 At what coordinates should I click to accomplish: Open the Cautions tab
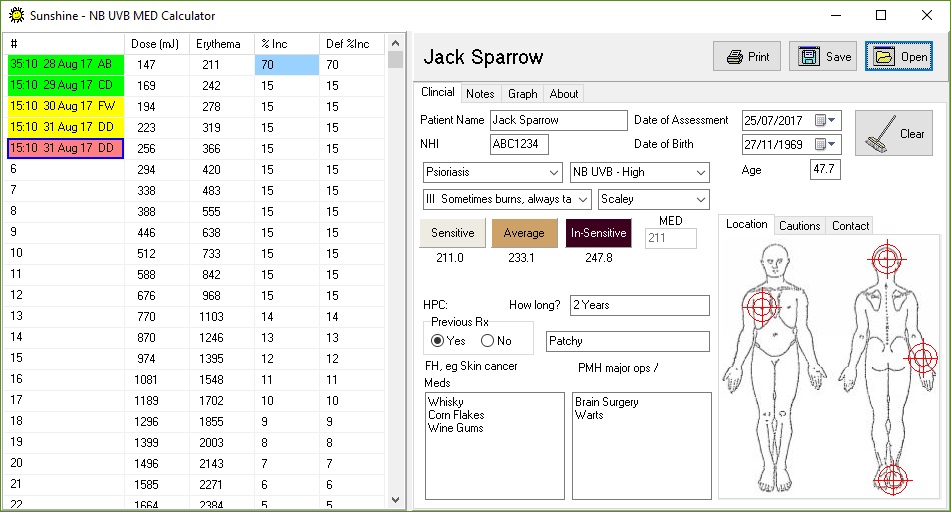[x=799, y=226]
